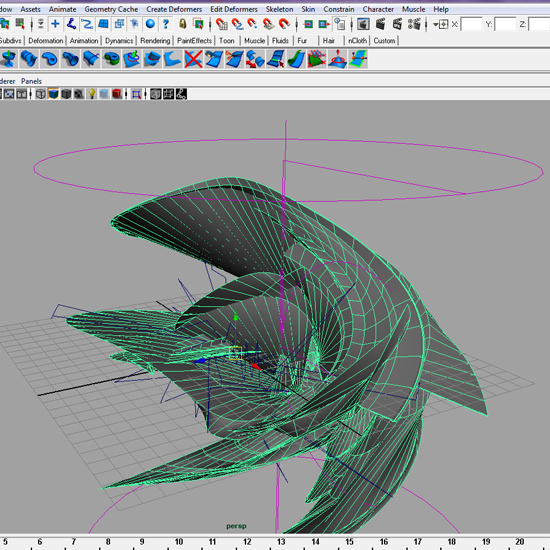Switch to the Toon shelf tab
Image resolution: width=550 pixels, height=550 pixels.
pyautogui.click(x=227, y=41)
